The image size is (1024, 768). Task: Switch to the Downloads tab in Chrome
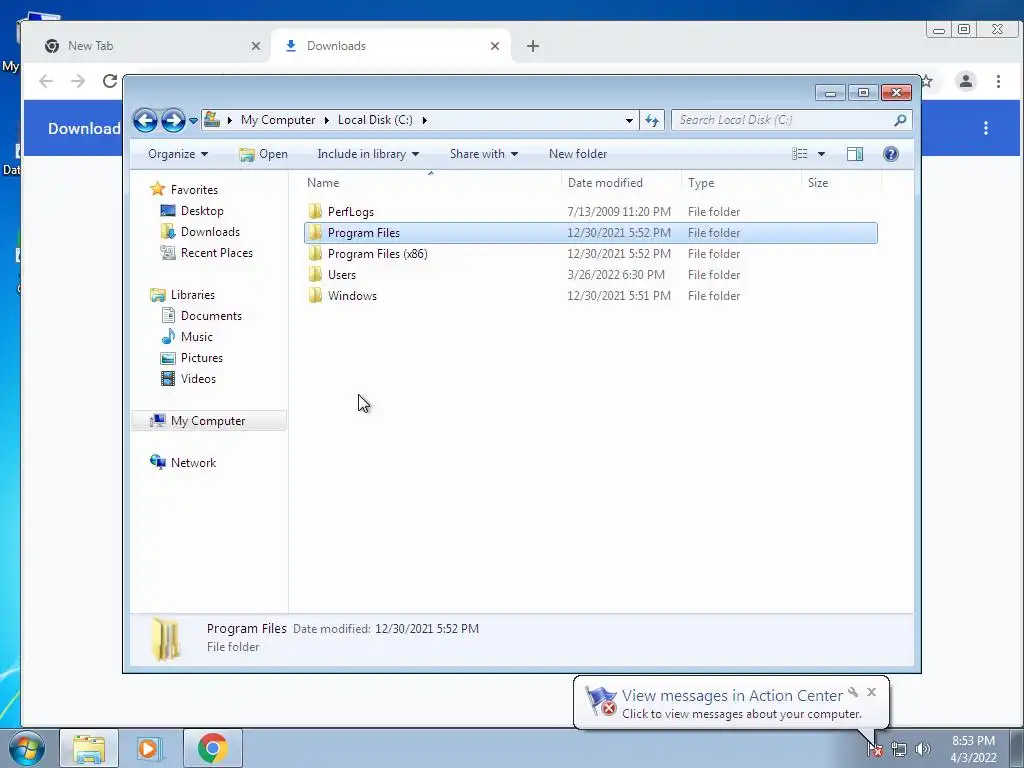tap(390, 46)
